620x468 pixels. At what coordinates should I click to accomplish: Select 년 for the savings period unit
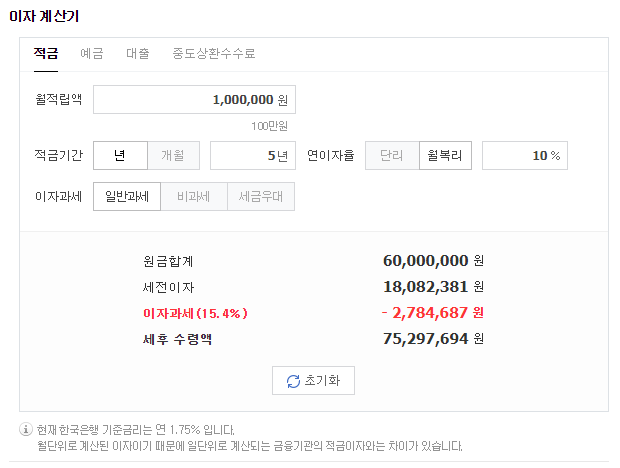point(120,155)
